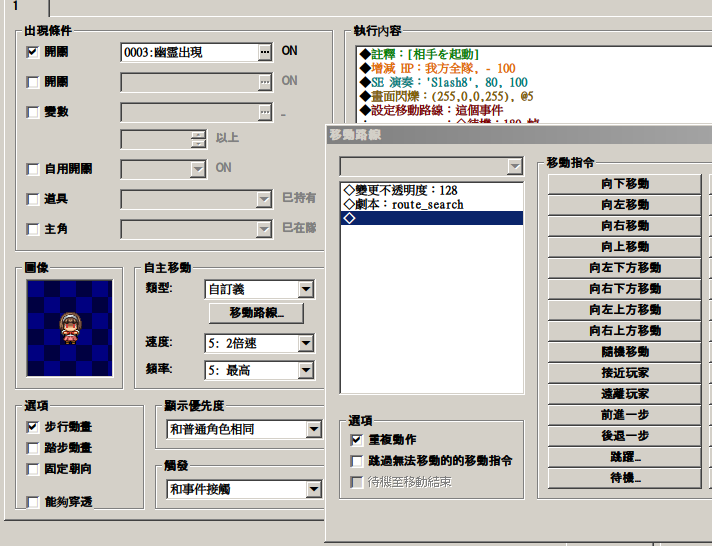Open switch selector for 0003:幽靈出現
This screenshot has width=712, height=546.
pos(265,52)
